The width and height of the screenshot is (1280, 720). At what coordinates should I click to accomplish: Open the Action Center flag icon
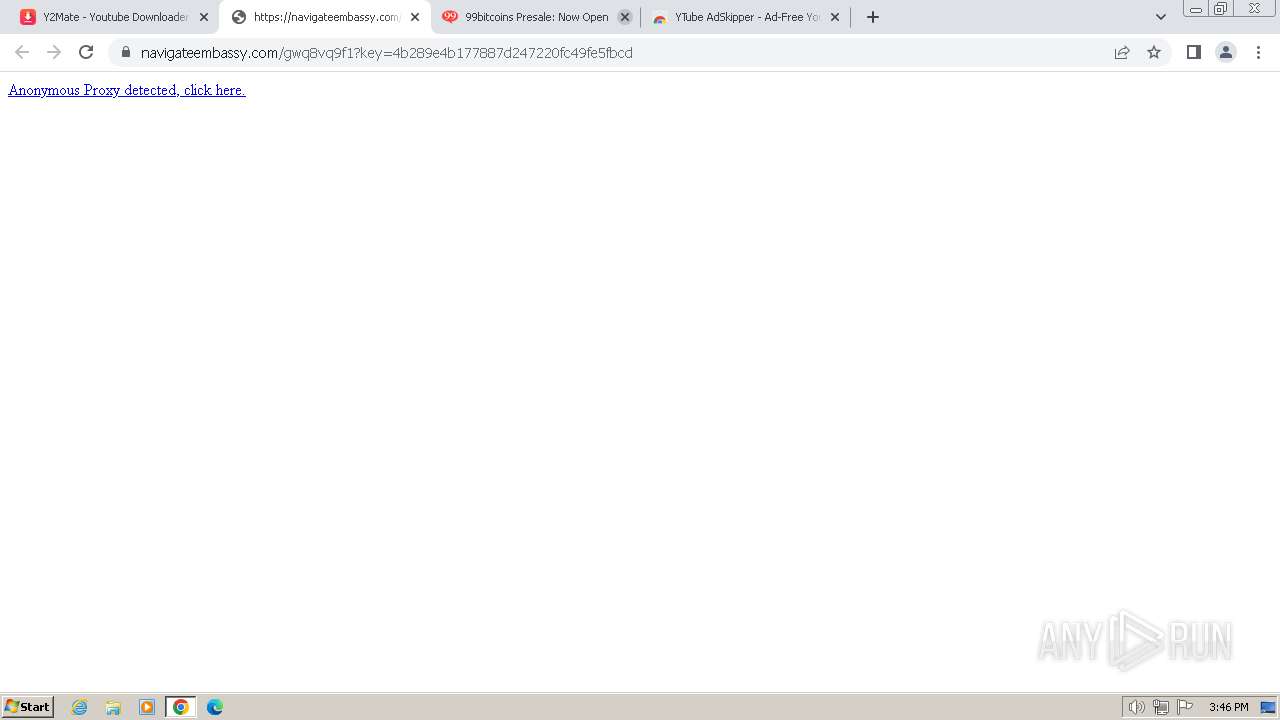(1185, 707)
